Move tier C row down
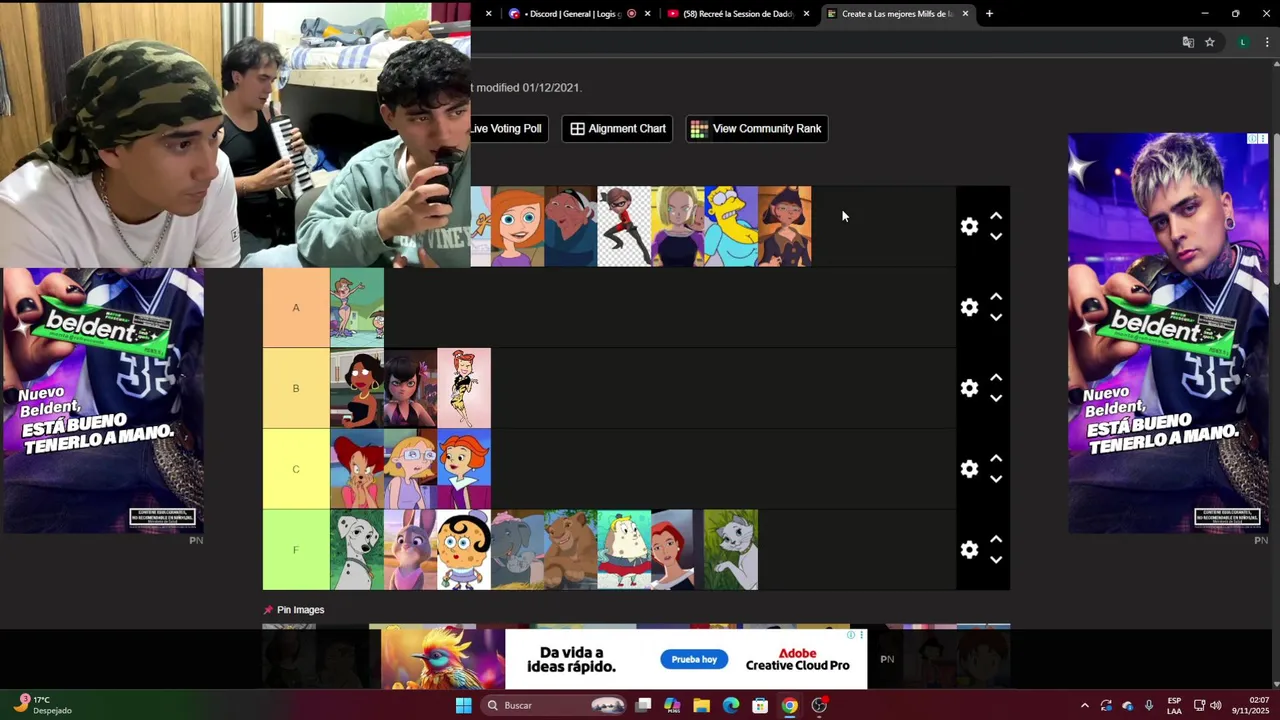1280x720 pixels. tap(996, 479)
